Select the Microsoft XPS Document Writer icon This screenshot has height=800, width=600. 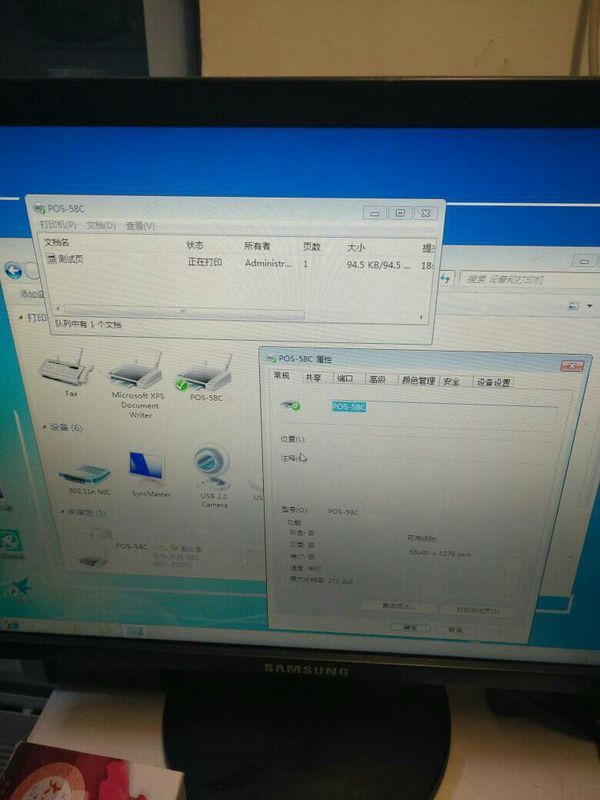pyautogui.click(x=135, y=372)
